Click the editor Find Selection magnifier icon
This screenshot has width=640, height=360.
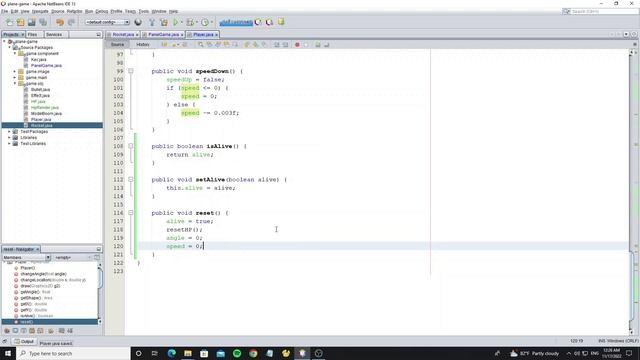click(200, 44)
